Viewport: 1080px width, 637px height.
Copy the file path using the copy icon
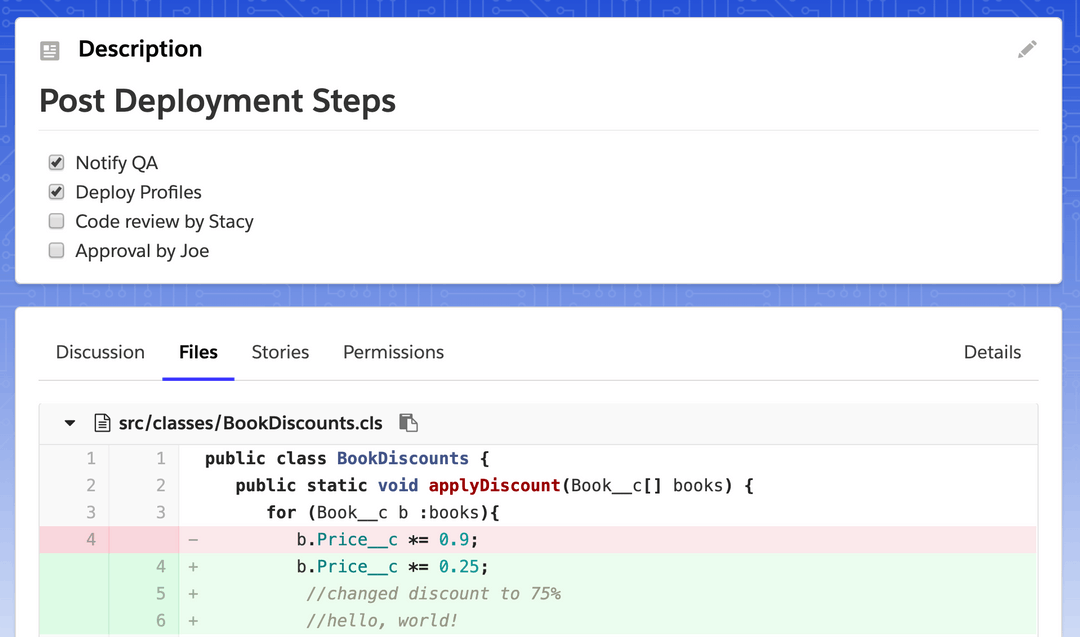click(x=408, y=422)
